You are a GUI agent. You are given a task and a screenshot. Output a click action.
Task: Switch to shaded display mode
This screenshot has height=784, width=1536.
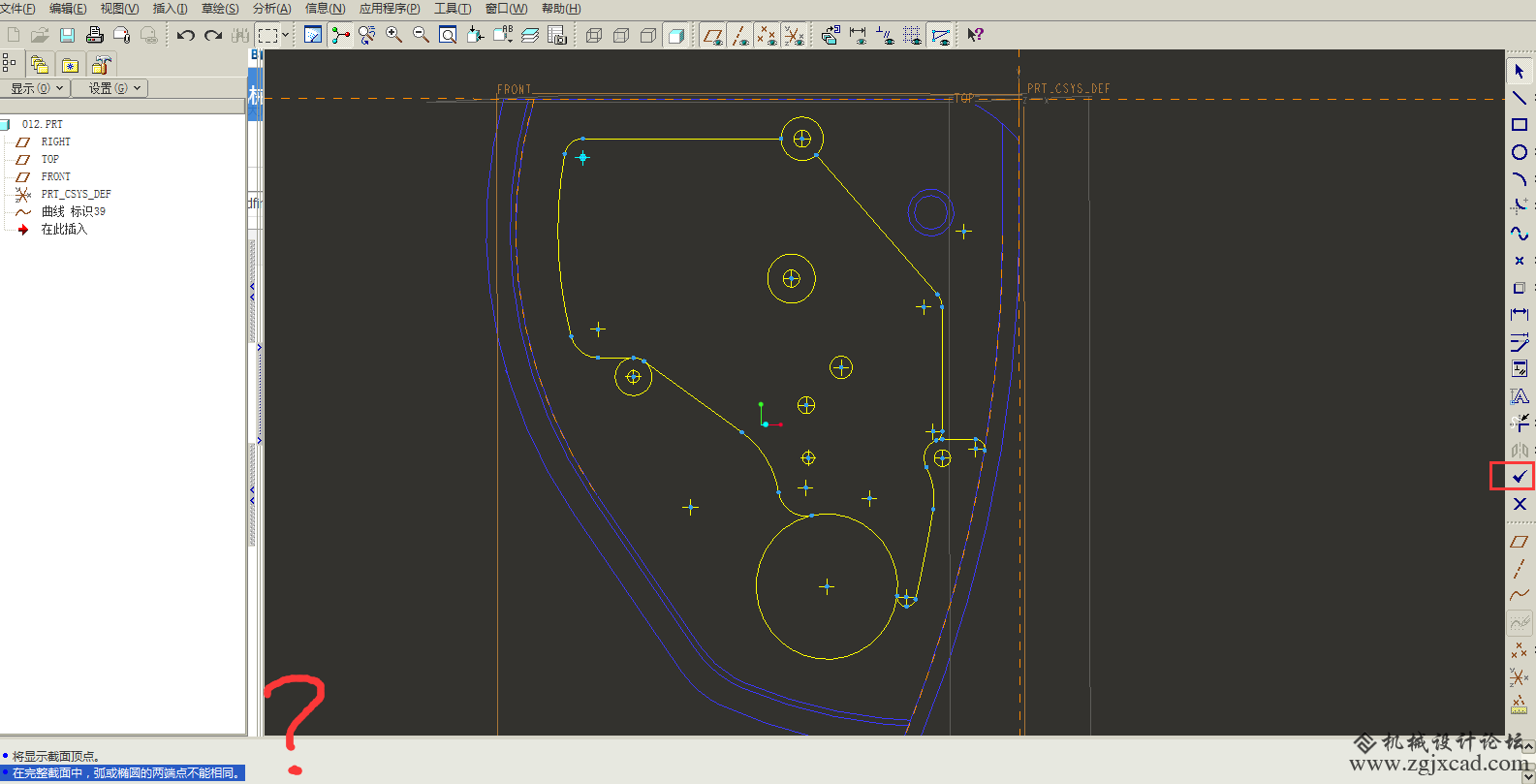pos(675,35)
